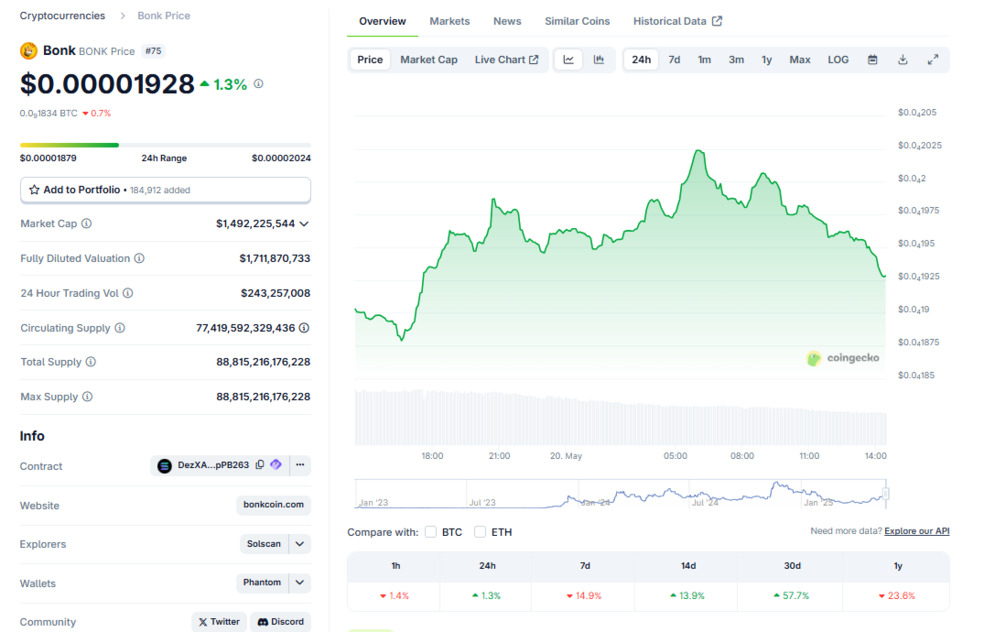Screen dimensions: 984x632
Task: Click the 30d 57.7% change value
Action: pyautogui.click(x=791, y=596)
